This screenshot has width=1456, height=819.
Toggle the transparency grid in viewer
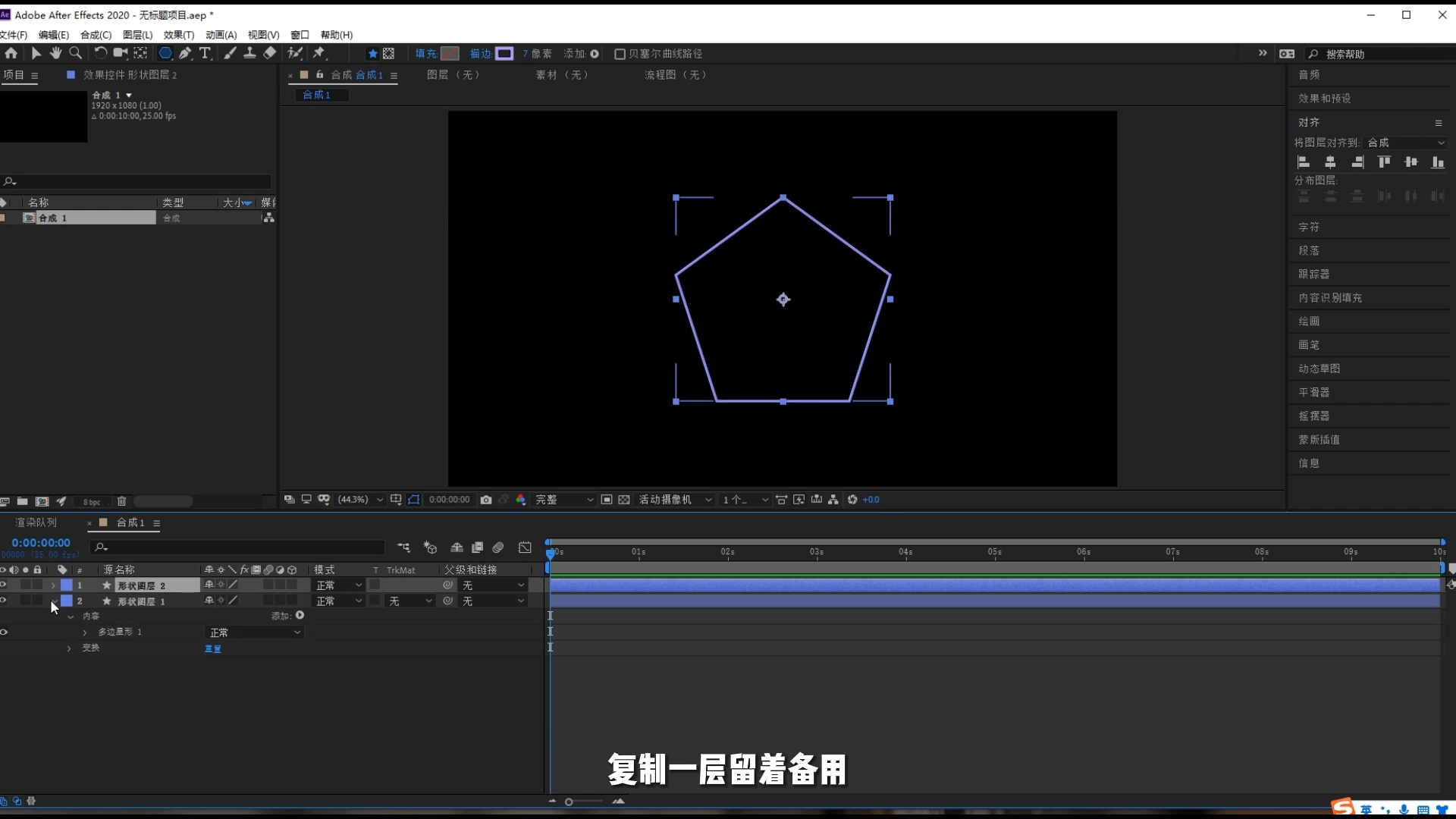pos(624,500)
